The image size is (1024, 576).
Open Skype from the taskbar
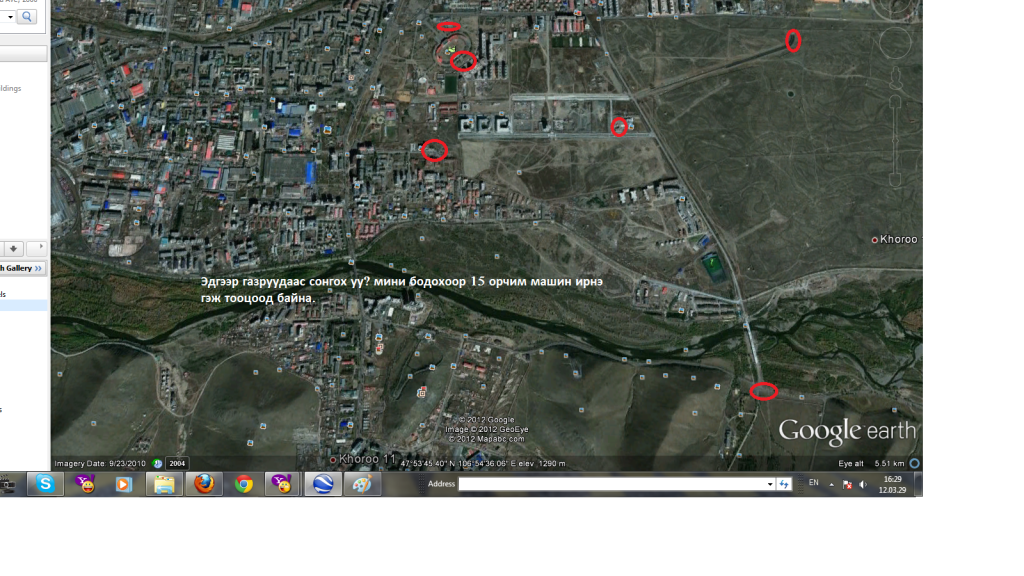45,484
